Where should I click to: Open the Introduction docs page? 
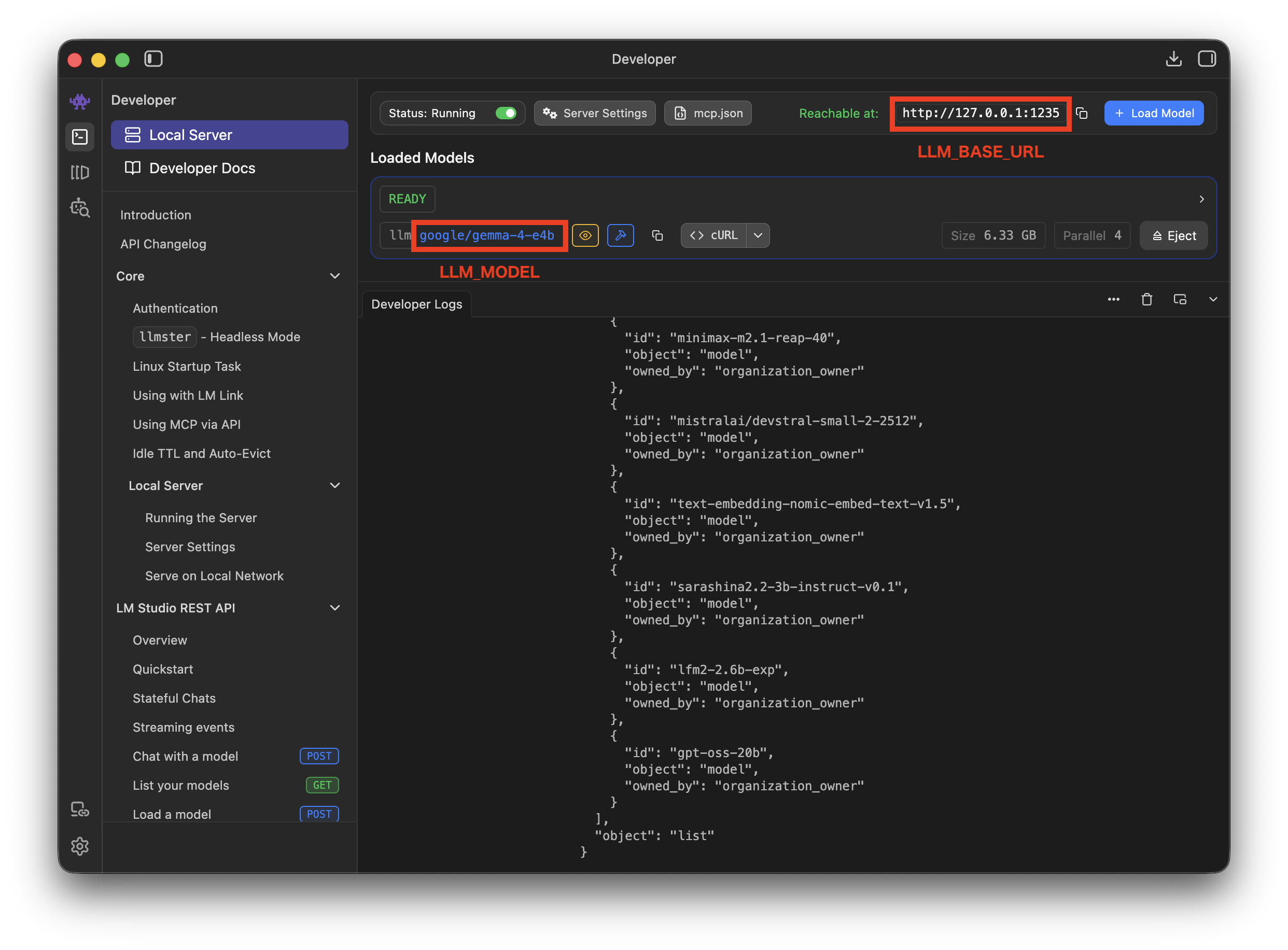pyautogui.click(x=155, y=215)
